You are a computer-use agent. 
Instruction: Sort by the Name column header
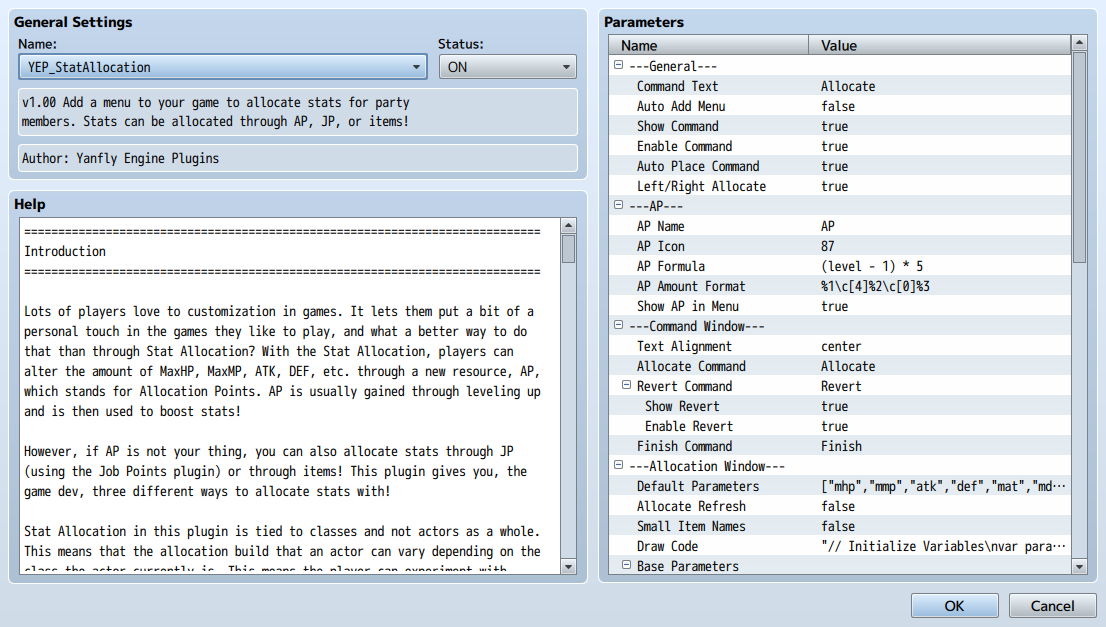pos(709,45)
